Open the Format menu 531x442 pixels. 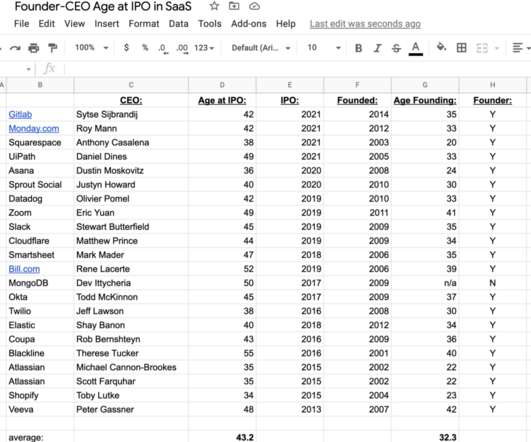[144, 24]
